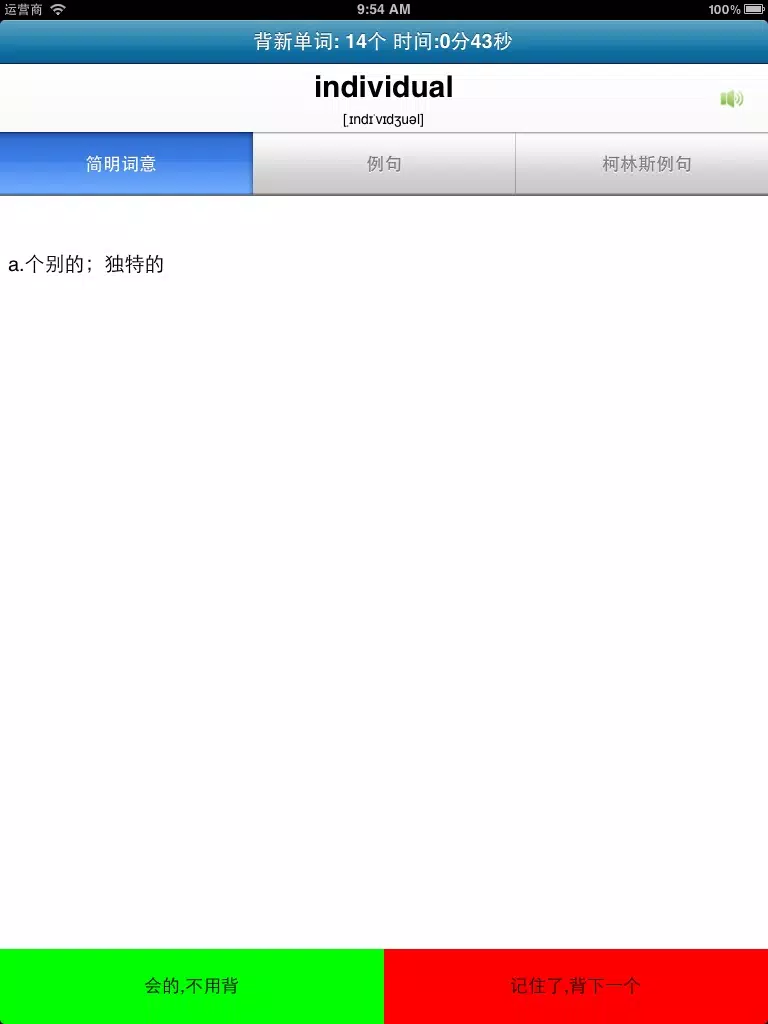Viewport: 768px width, 1024px height.
Task: Tap the green 会的,不用背 button
Action: [192, 986]
